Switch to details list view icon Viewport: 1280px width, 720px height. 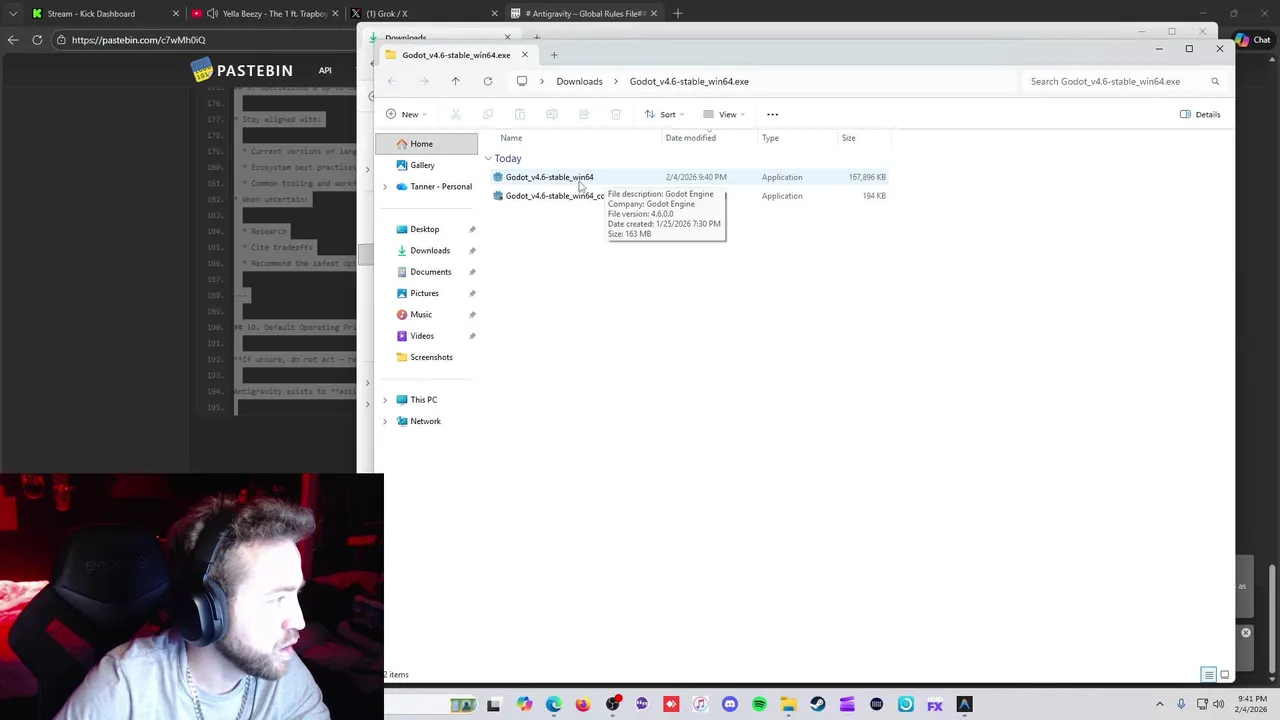(x=1209, y=674)
